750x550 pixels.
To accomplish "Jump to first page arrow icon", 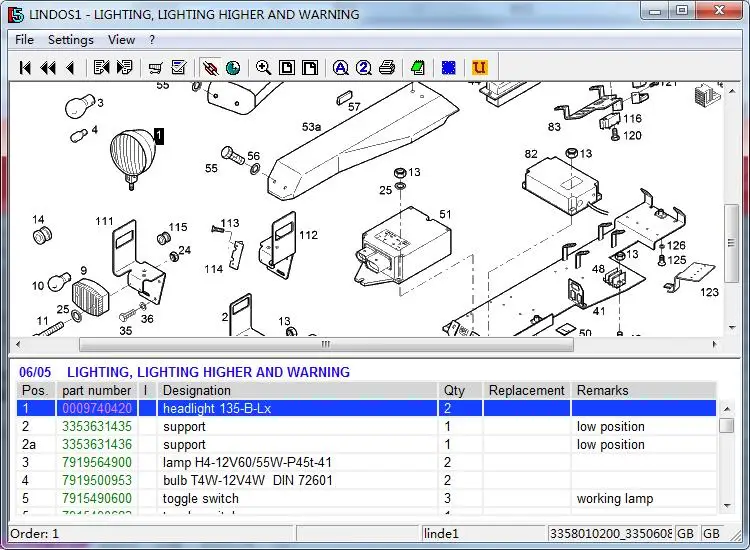I will pyautogui.click(x=25, y=68).
